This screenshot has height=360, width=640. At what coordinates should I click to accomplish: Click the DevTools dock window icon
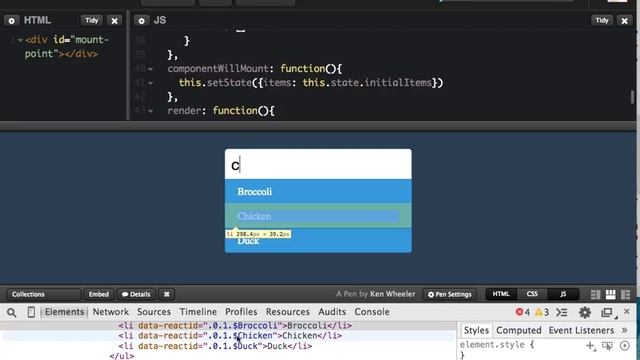point(608,313)
